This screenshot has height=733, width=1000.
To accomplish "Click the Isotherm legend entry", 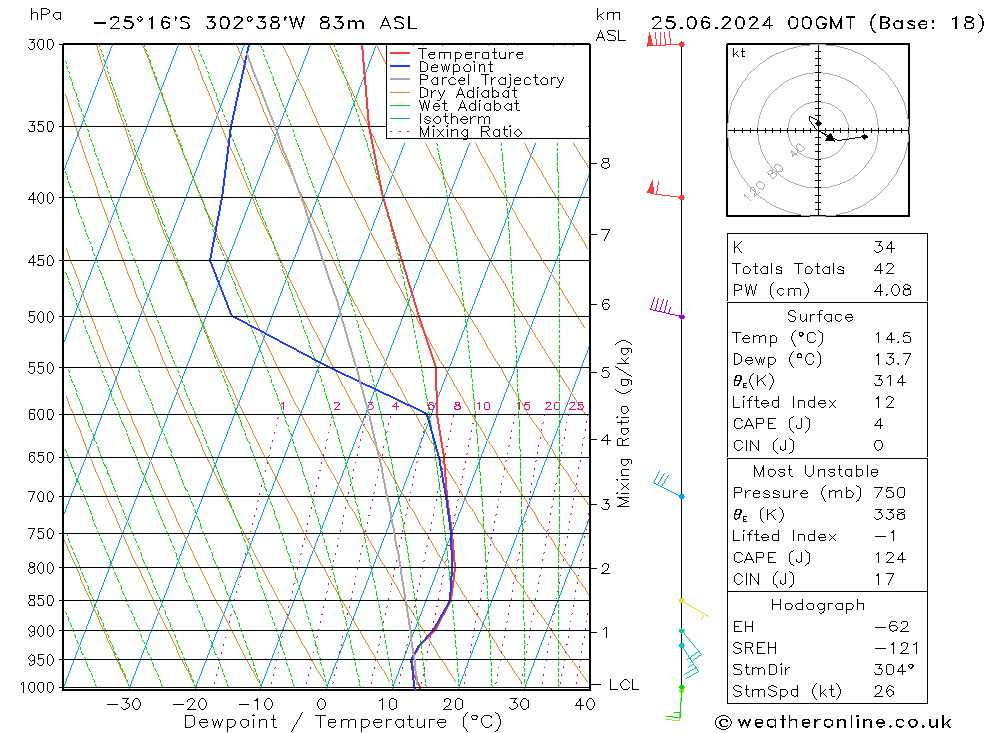I will tap(454, 119).
